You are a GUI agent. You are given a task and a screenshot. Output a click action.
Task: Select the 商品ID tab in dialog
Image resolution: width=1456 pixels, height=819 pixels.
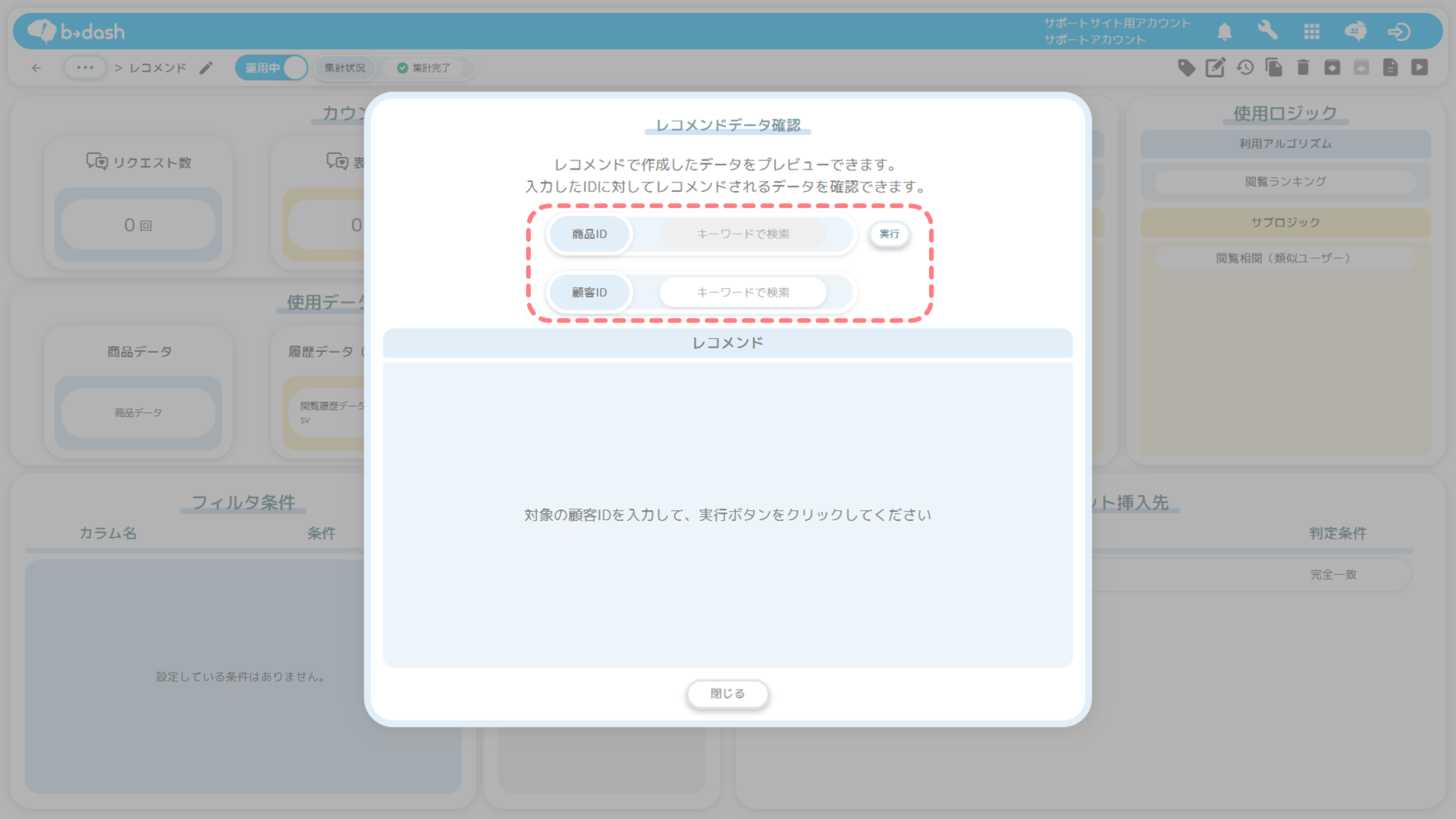pyautogui.click(x=589, y=234)
